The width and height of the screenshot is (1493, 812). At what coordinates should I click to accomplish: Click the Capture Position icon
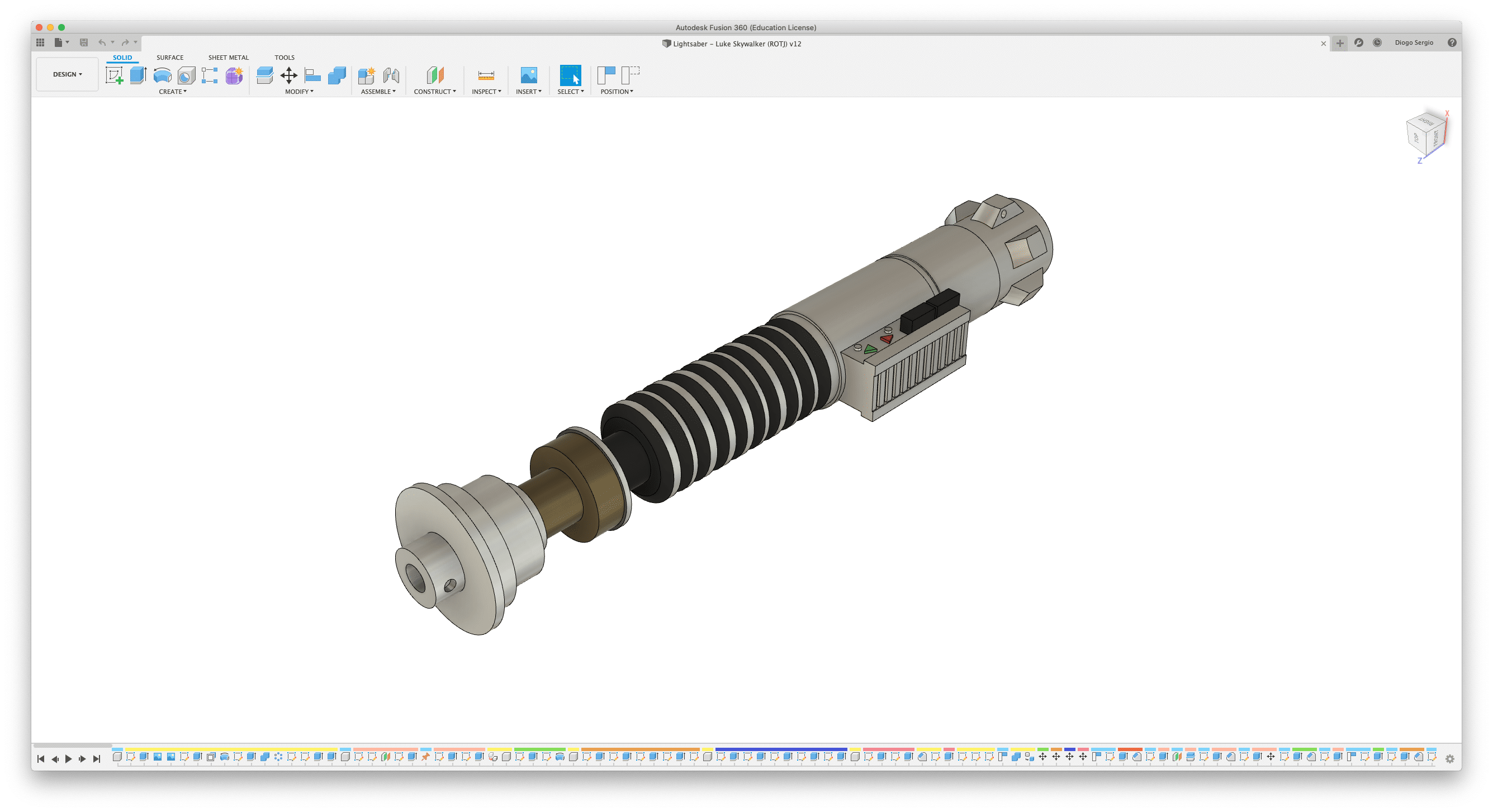coord(606,75)
